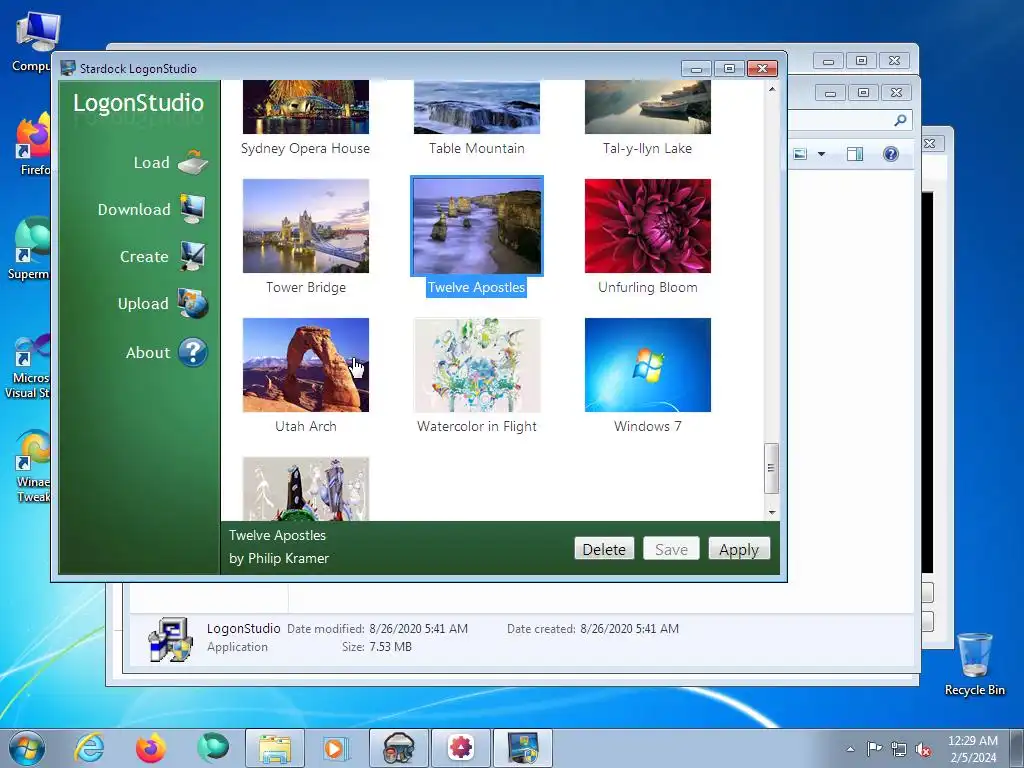Open the Load menu label
The image size is (1024, 768).
[x=152, y=163]
